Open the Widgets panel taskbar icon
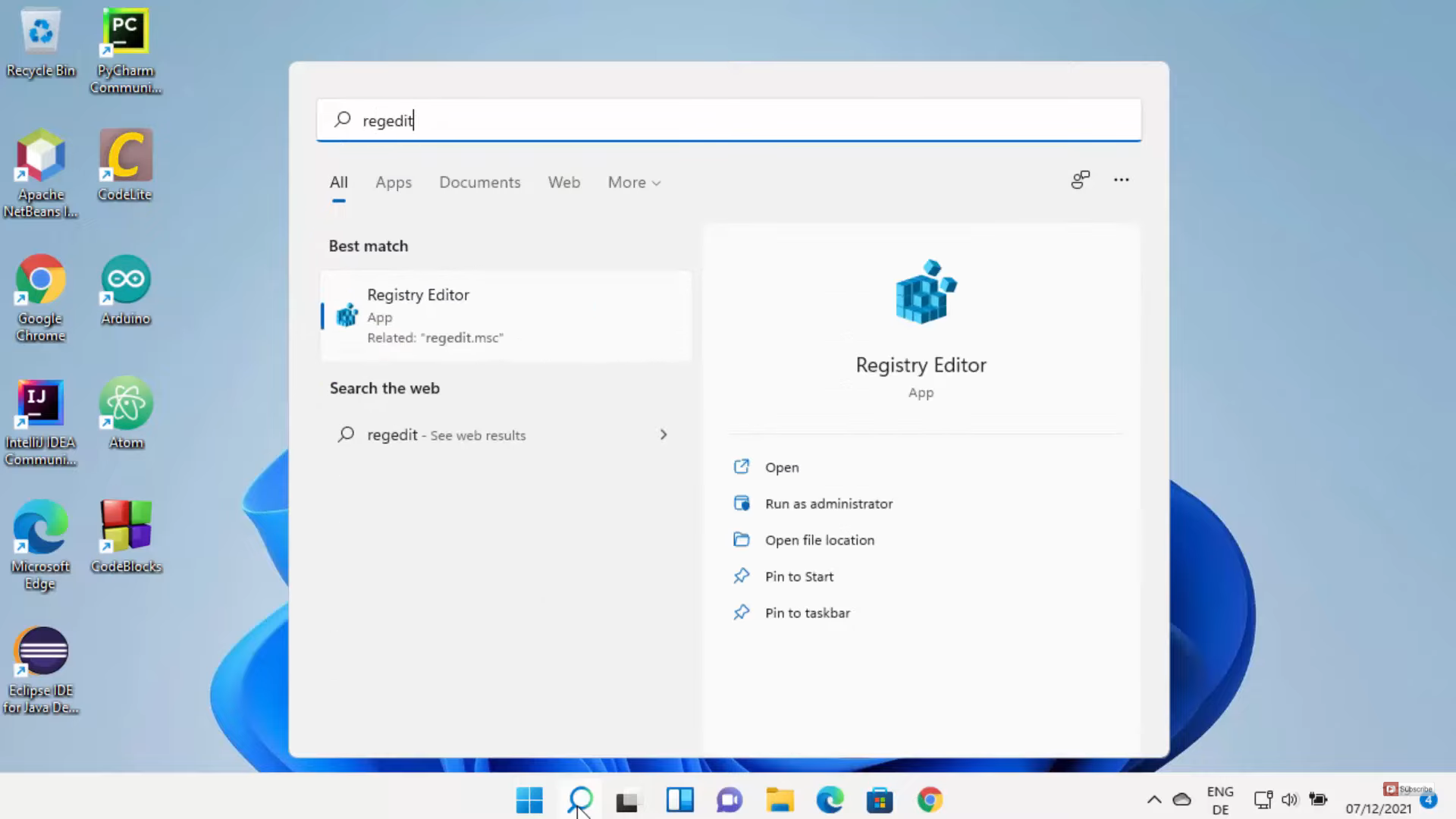The image size is (1456, 819). pos(679,800)
